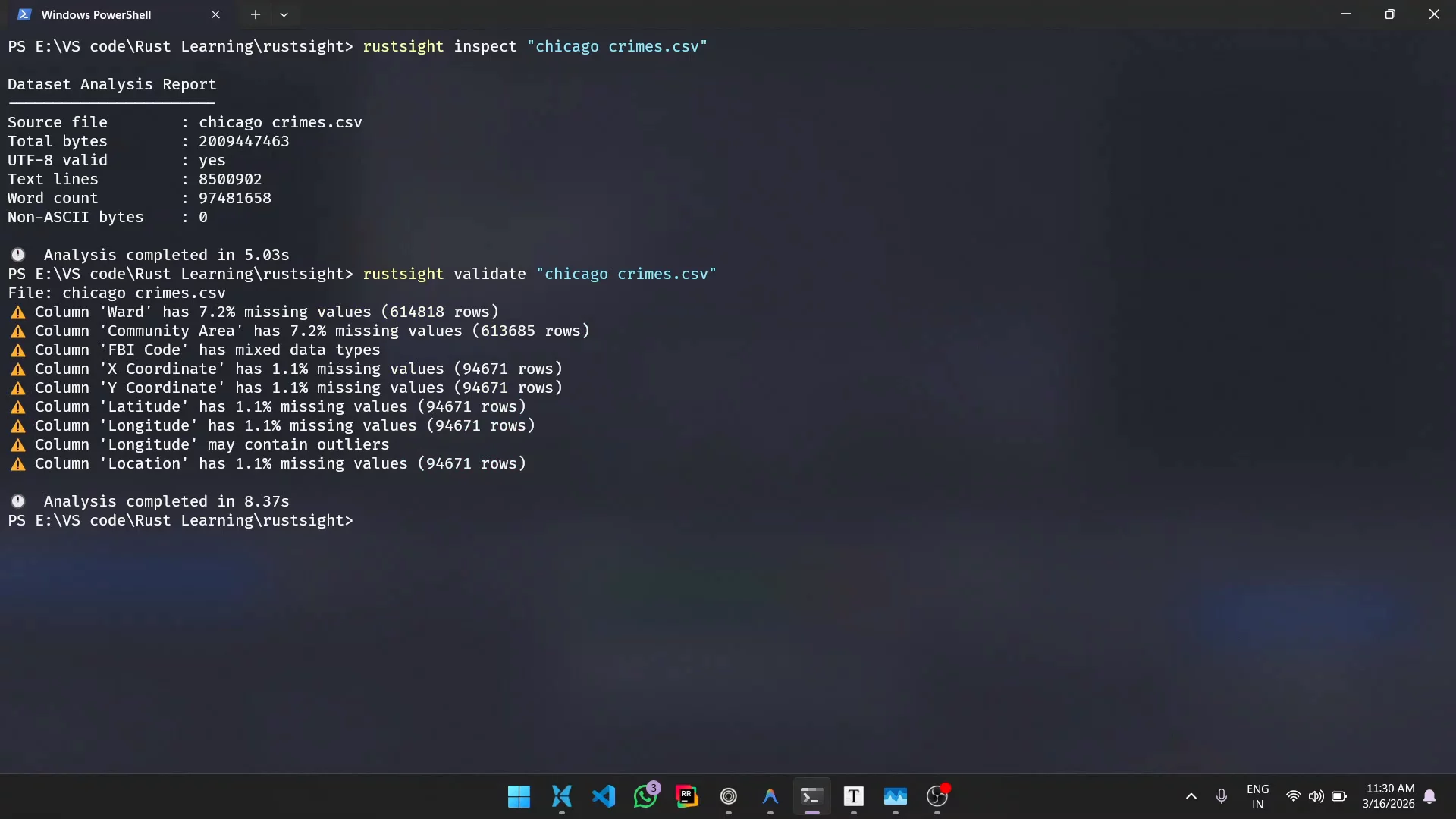Open notifications via the bell icon
The height and width of the screenshot is (819, 1456).
pyautogui.click(x=1430, y=796)
